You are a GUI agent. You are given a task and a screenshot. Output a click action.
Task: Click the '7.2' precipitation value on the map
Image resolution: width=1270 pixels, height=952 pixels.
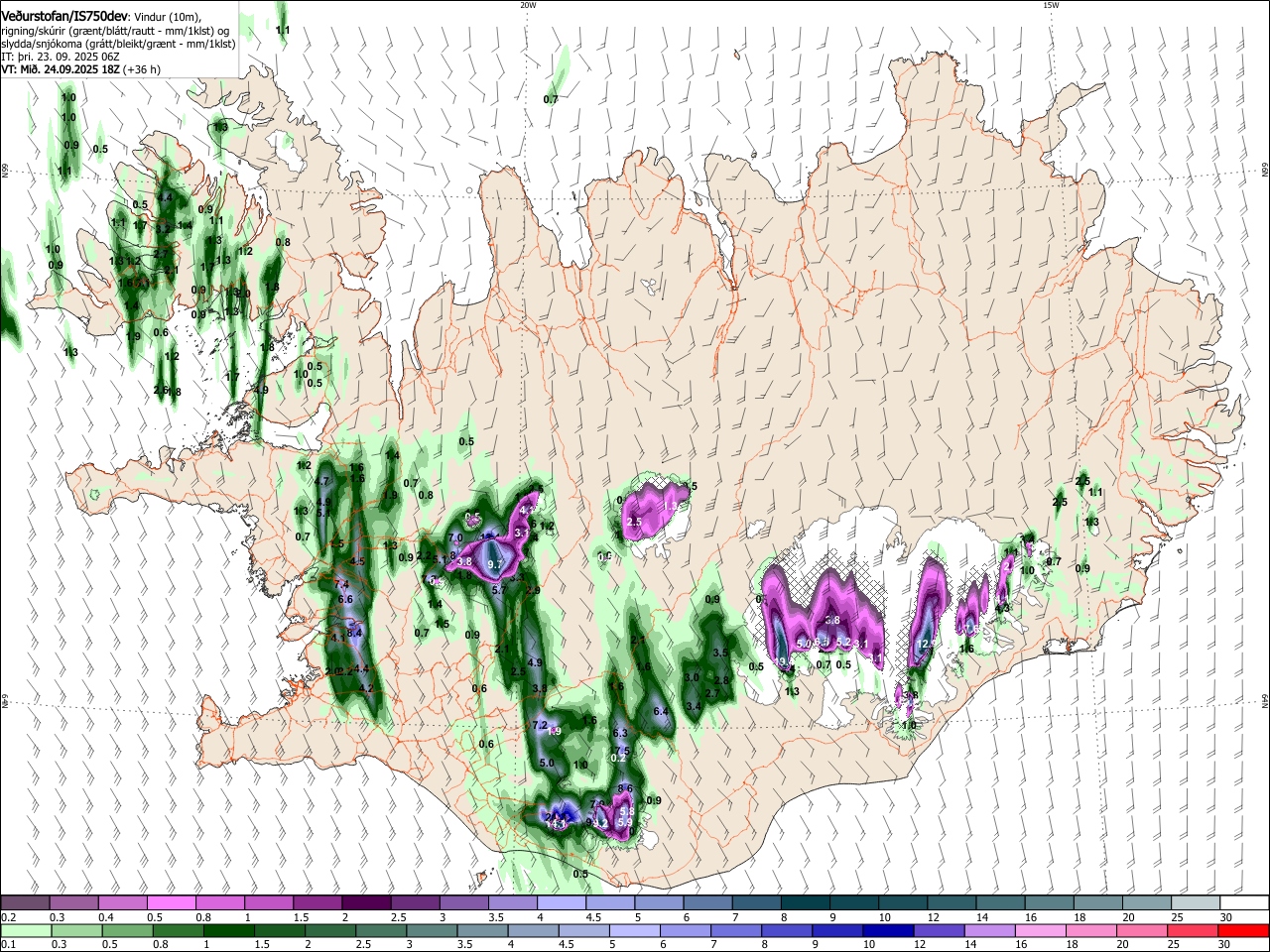tap(540, 725)
